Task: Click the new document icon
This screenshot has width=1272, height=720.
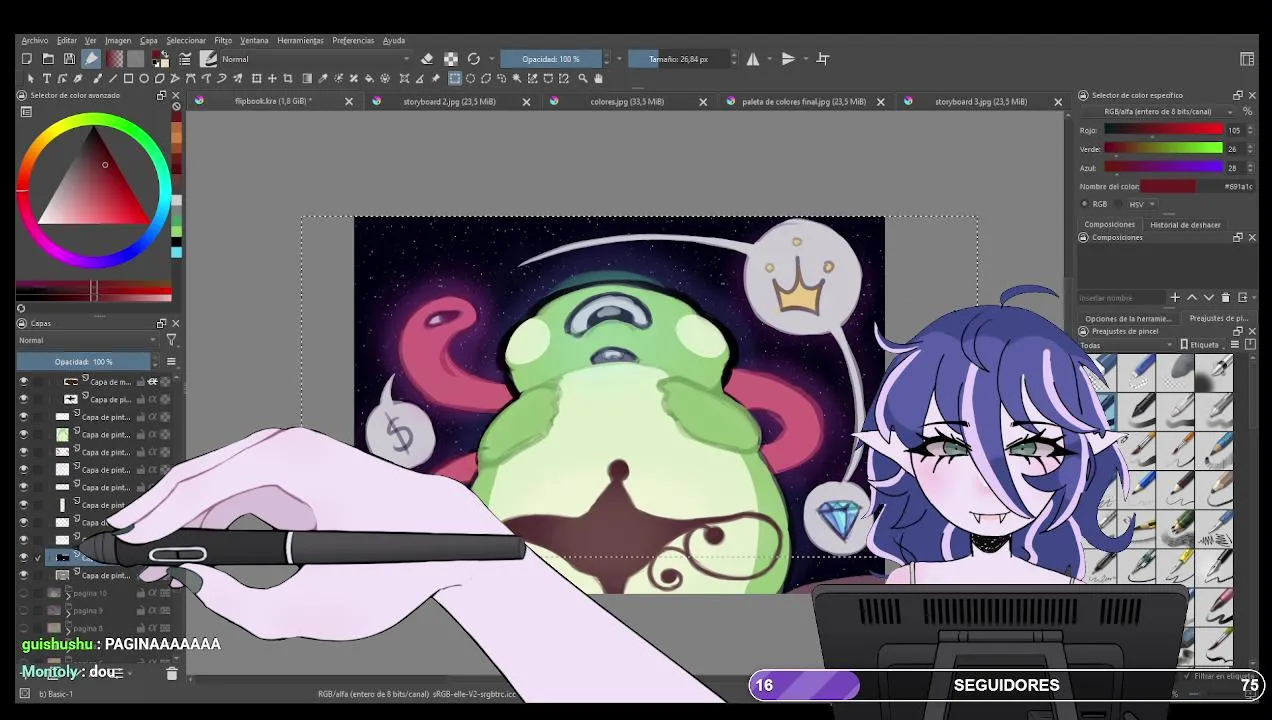Action: [27, 59]
